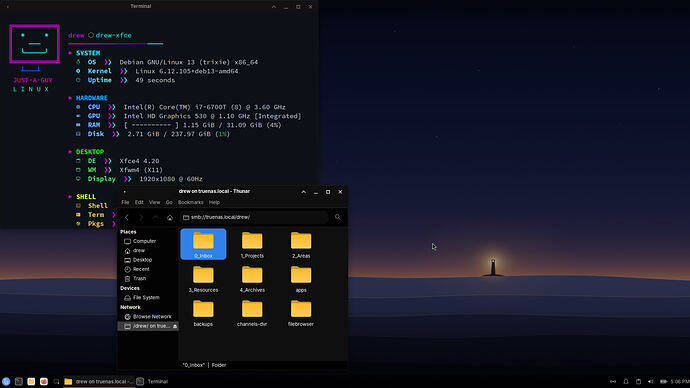This screenshot has height=388, width=690.
Task: Click Thunar status bar '0_Inbox' Folder text
Action: click(x=204, y=365)
